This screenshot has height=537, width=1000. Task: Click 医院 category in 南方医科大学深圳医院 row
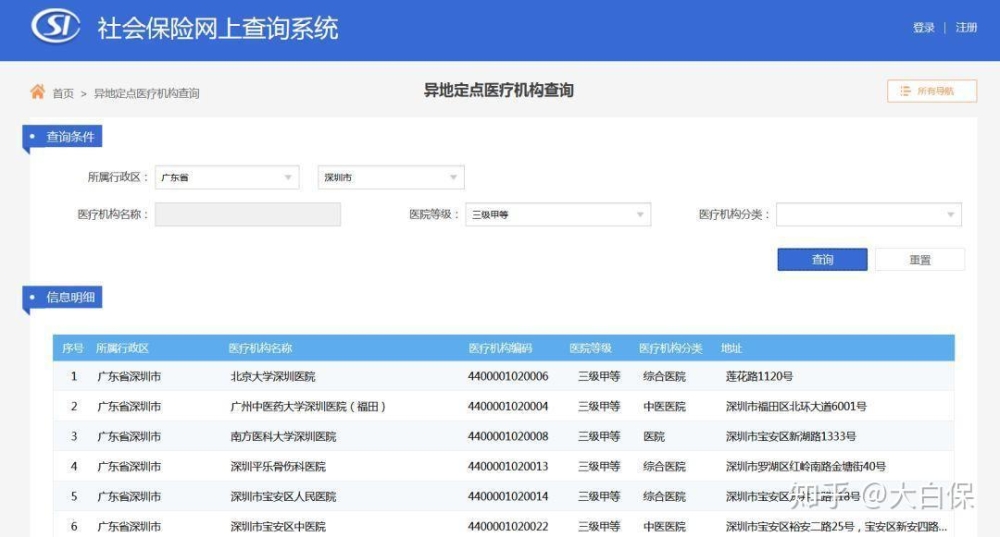click(654, 436)
